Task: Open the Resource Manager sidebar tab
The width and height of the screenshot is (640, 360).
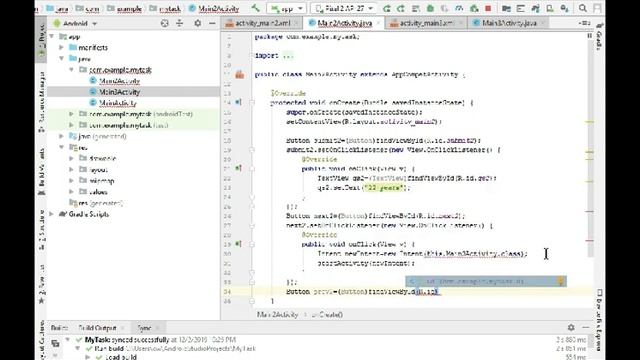Action: [41, 102]
